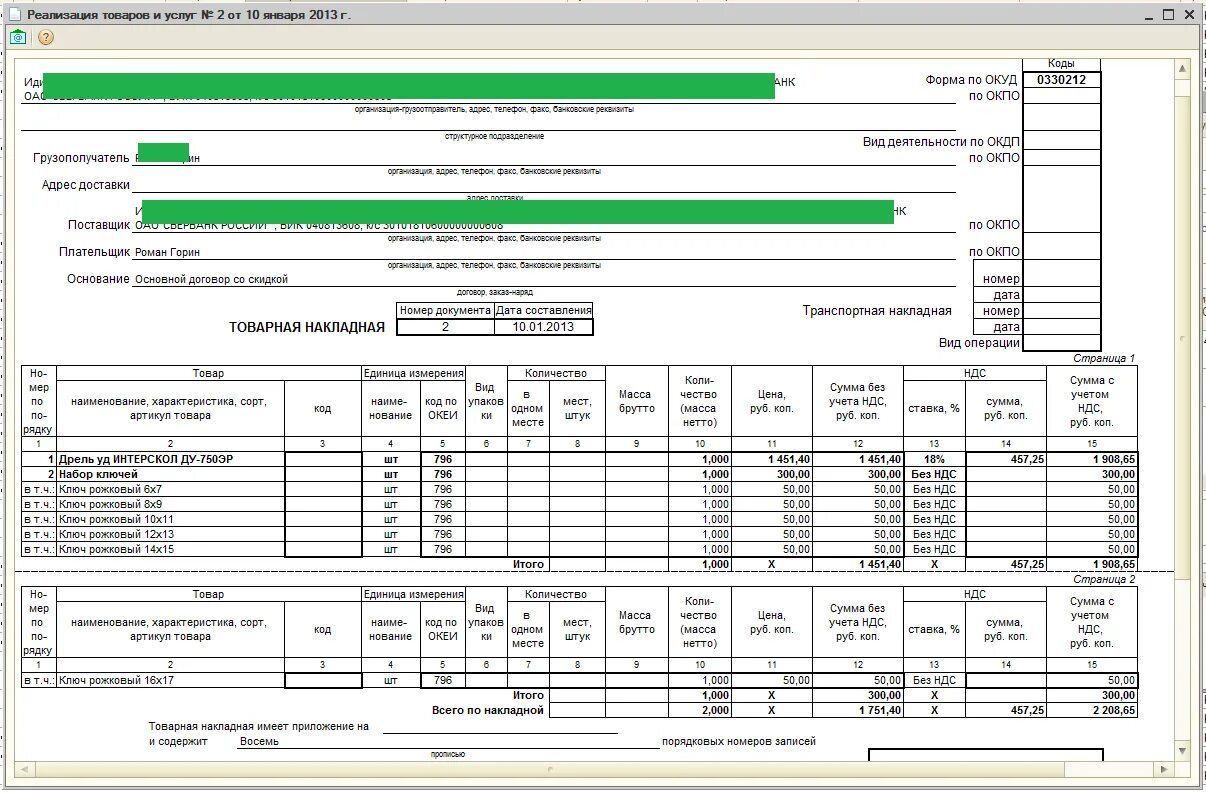Click the порядковых номеров записей text
The height and width of the screenshot is (792, 1206).
coord(739,742)
